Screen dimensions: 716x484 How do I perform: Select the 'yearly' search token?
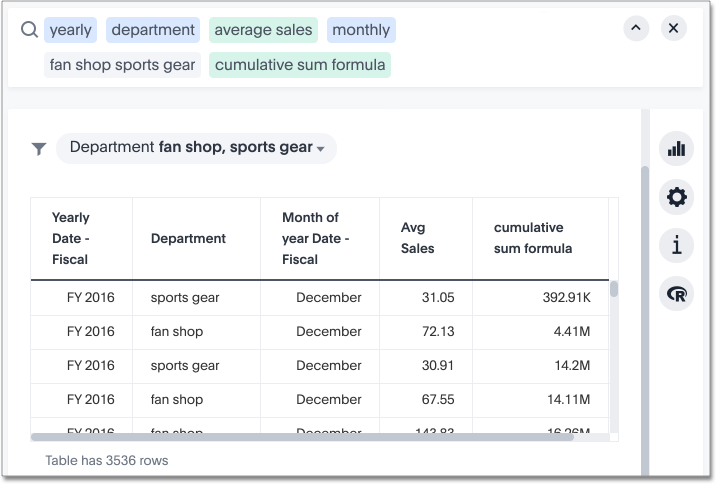70,30
